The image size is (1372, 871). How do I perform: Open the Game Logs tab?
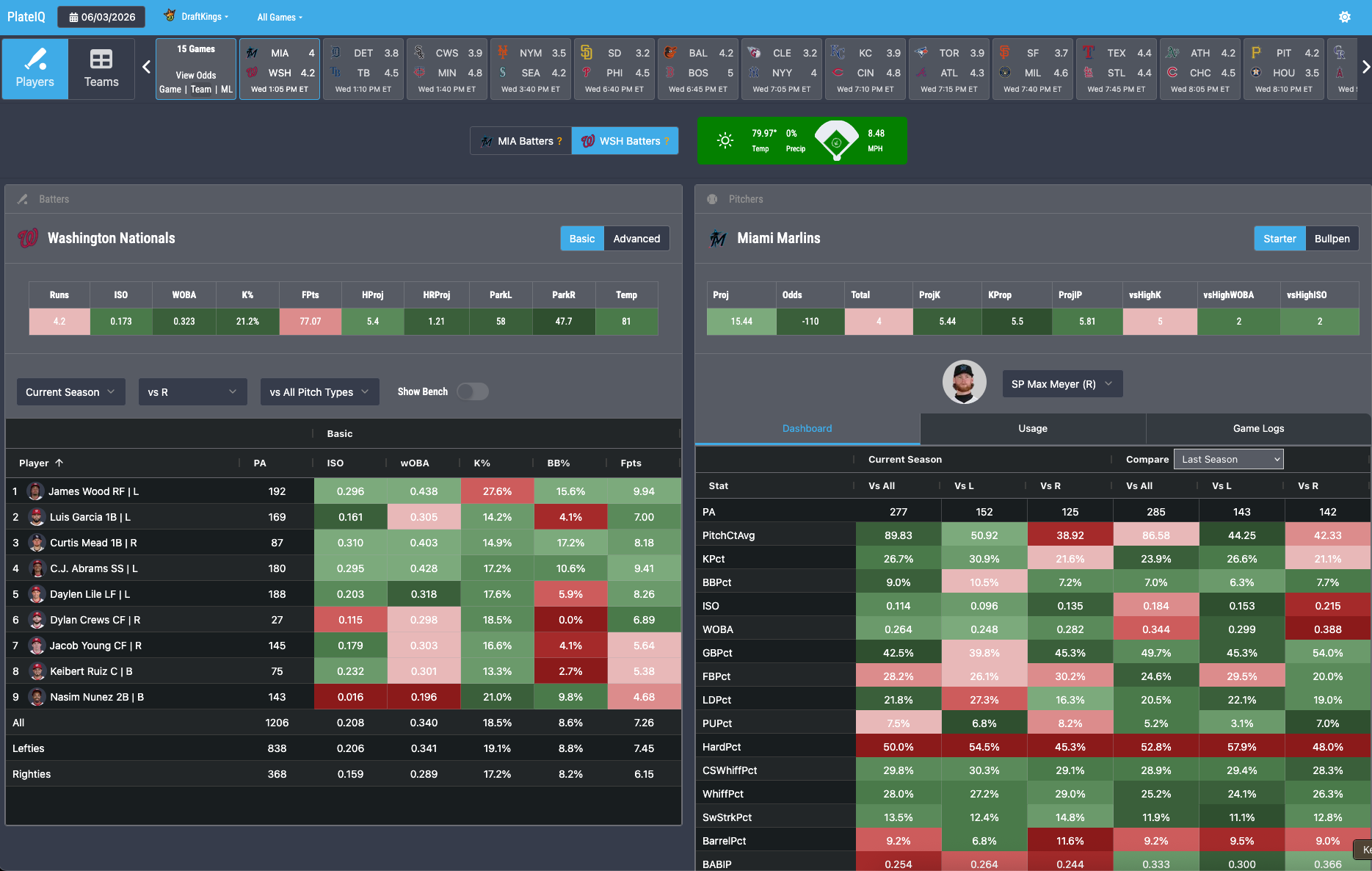pos(1258,429)
